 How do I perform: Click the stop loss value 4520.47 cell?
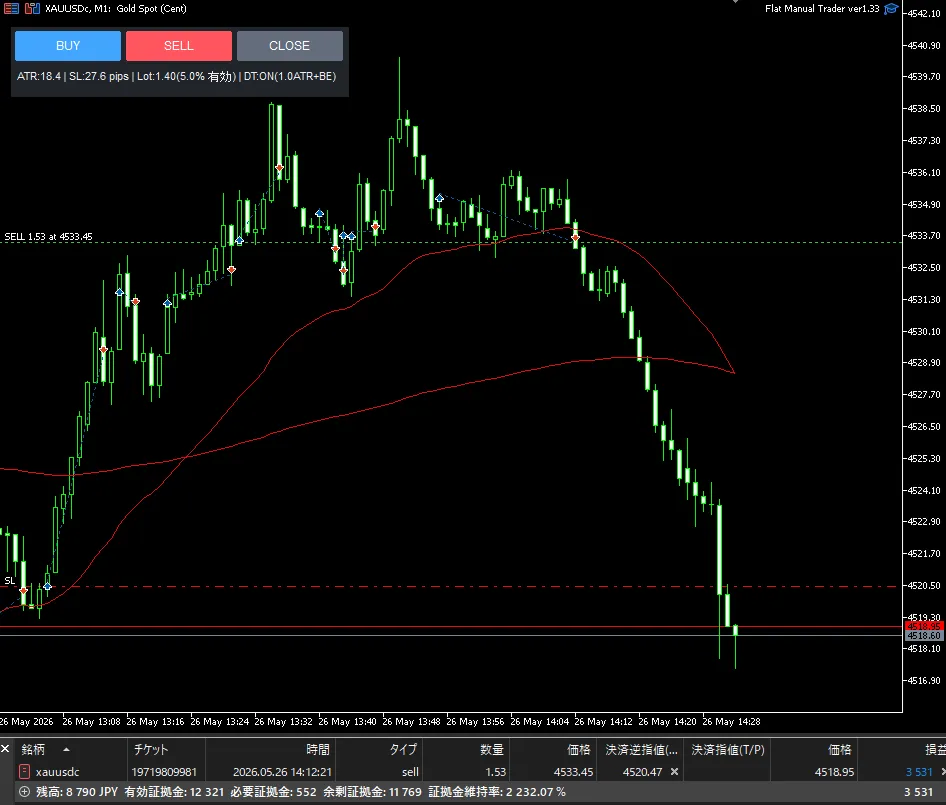(x=643, y=772)
